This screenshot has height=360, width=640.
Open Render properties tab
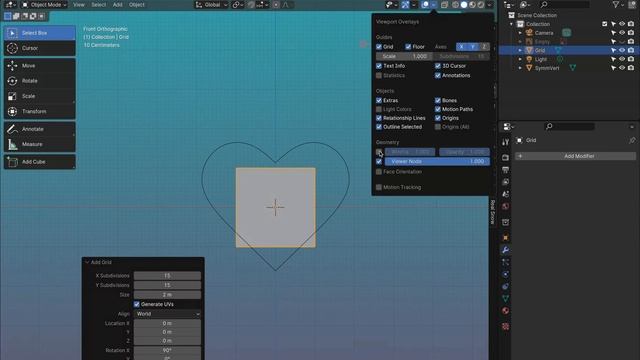505,158
